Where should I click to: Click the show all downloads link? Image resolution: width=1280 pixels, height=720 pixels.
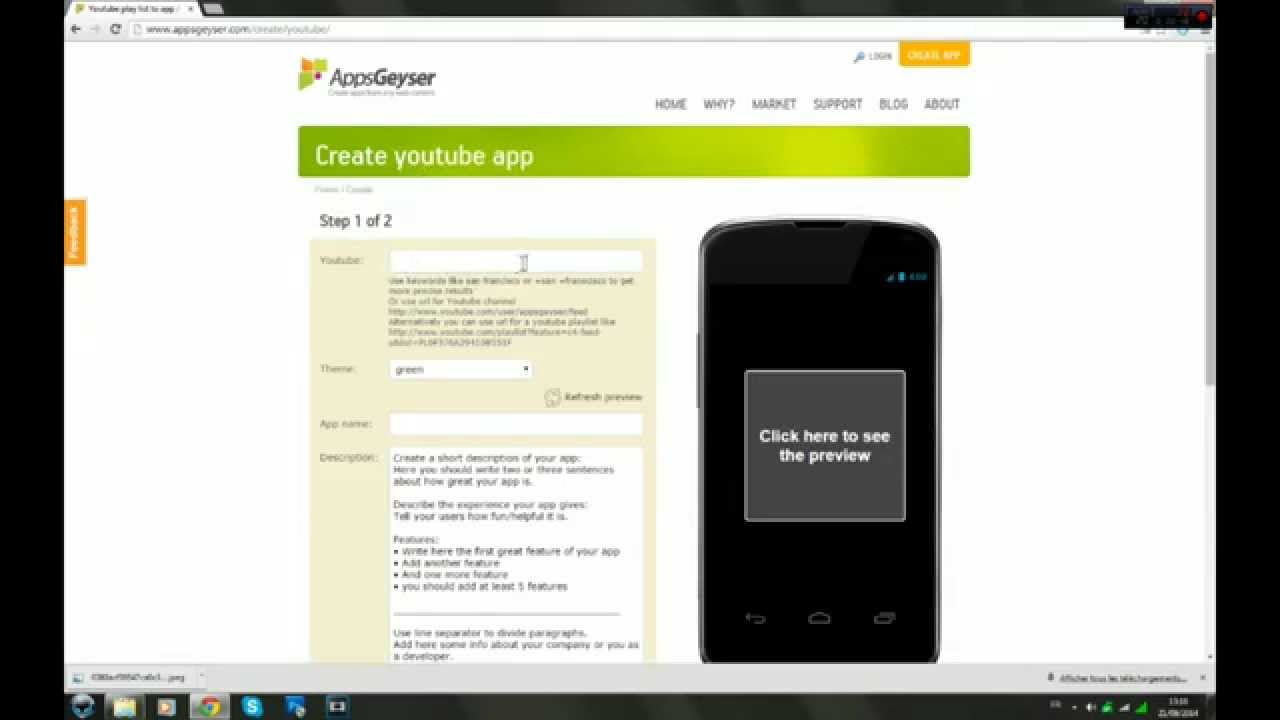(x=1123, y=678)
